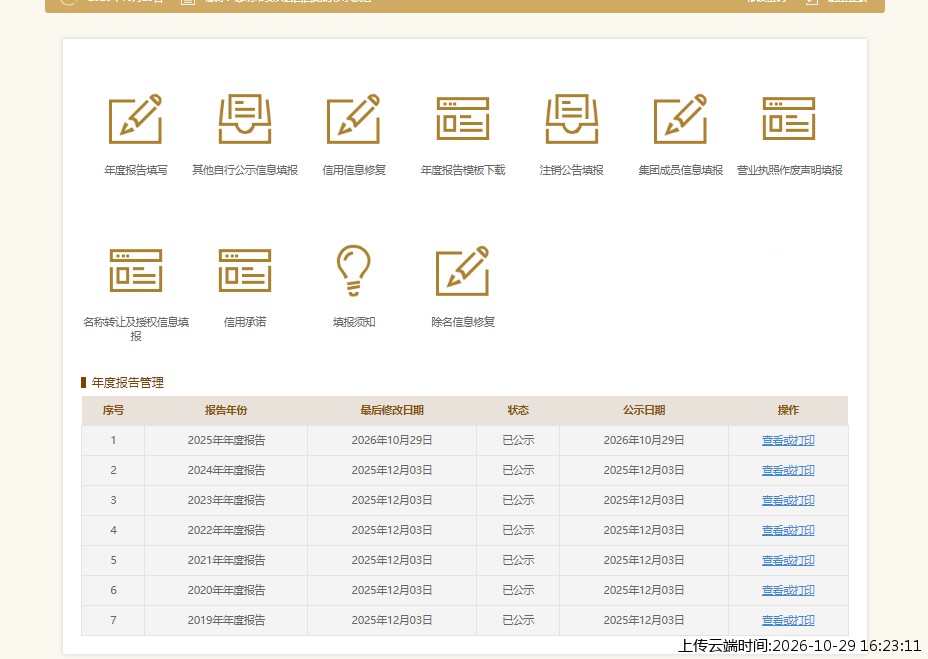View or print the 2023年年度报告 row
Screen dimensions: 928x659
[x=788, y=500]
